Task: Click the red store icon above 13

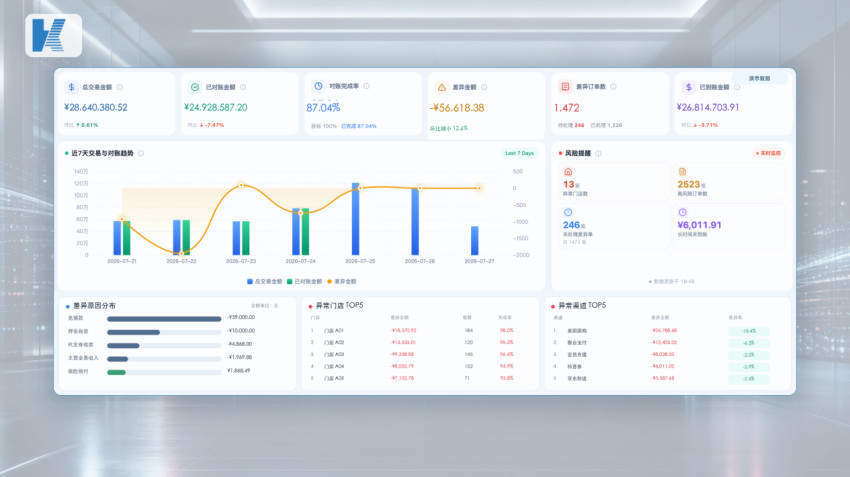Action: coord(568,172)
